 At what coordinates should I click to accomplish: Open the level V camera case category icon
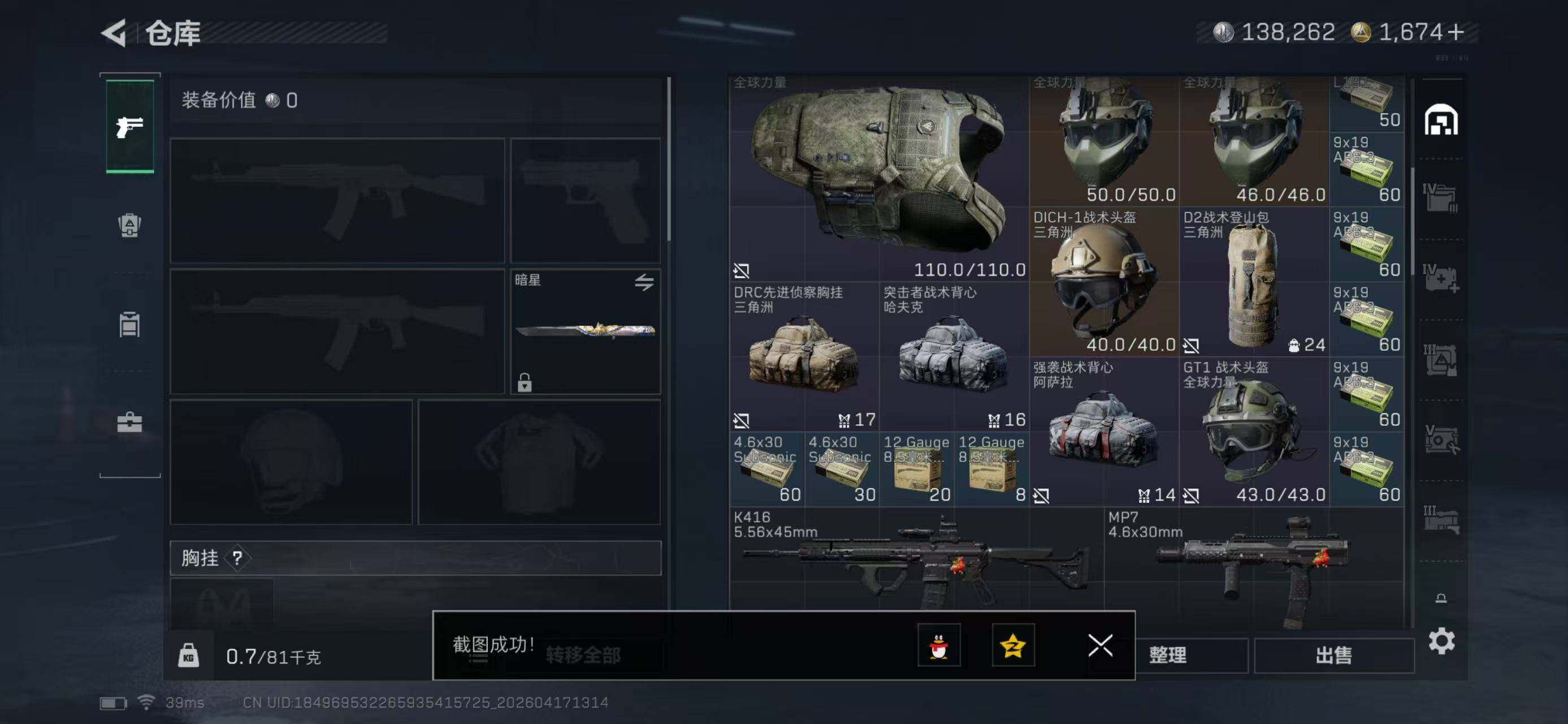[1441, 439]
